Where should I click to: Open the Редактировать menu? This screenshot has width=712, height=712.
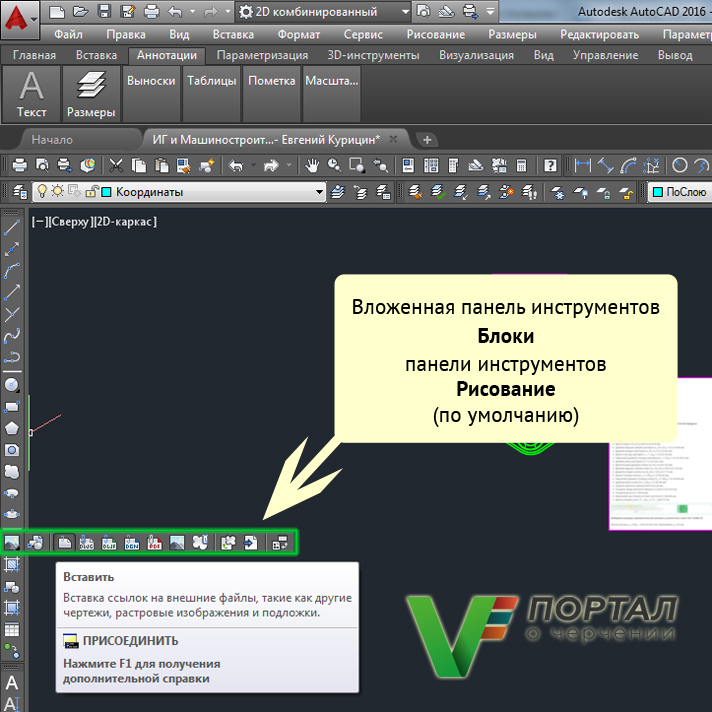point(599,35)
